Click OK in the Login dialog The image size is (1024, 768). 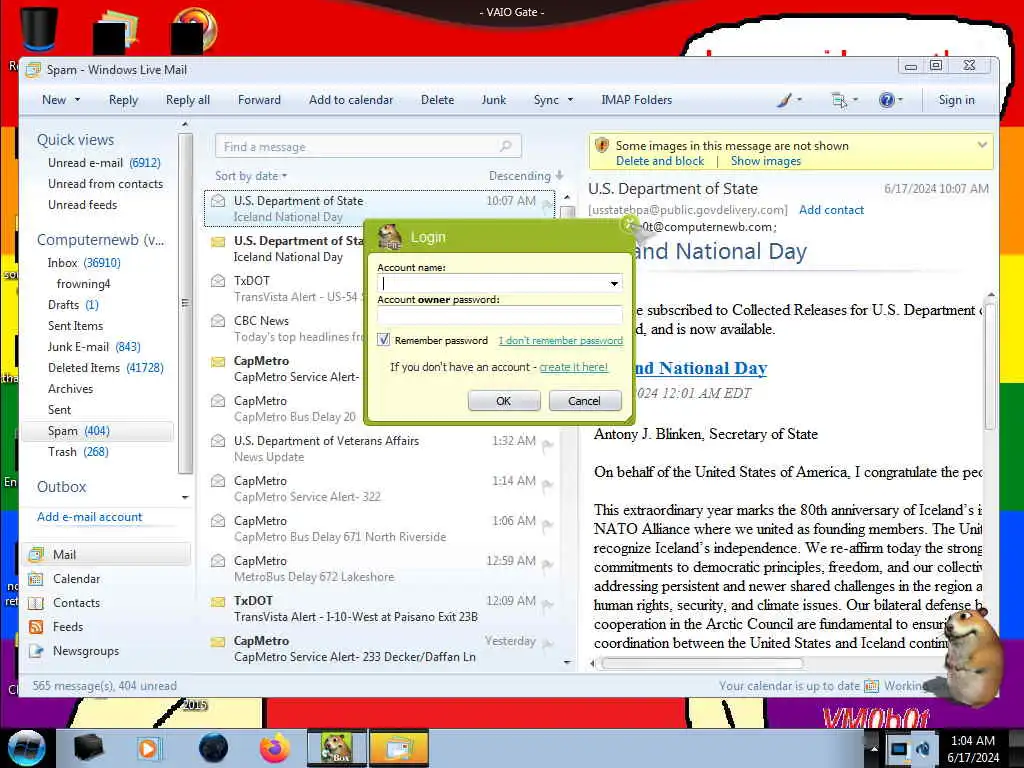coord(504,401)
